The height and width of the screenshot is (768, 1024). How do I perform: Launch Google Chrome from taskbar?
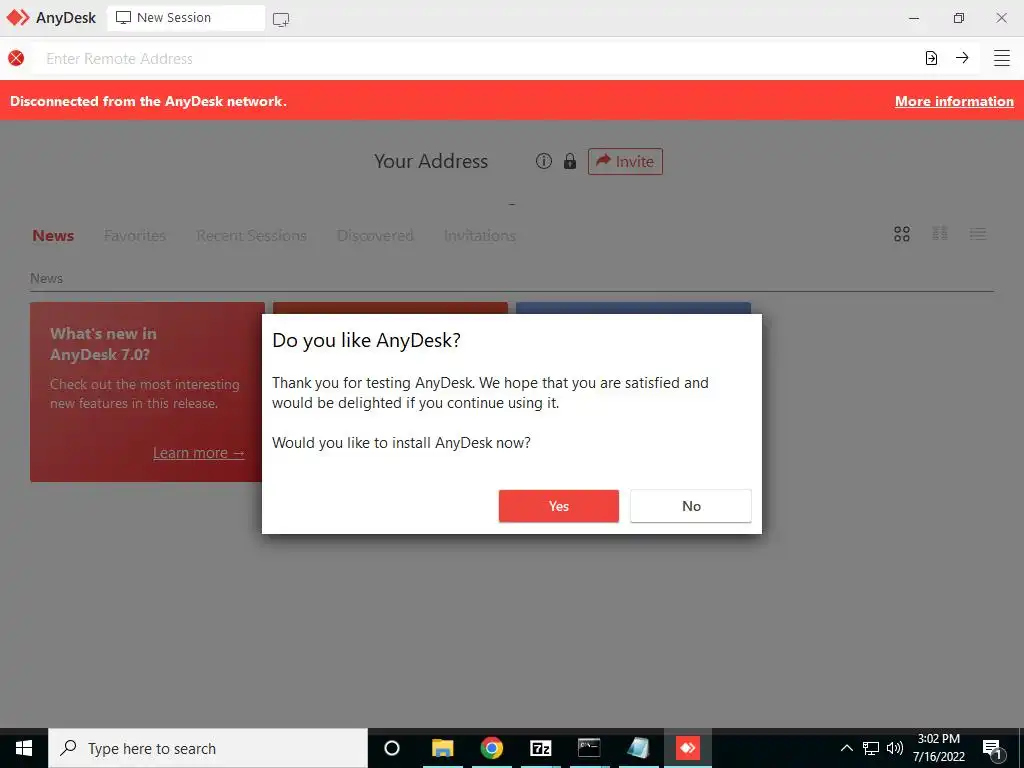pyautogui.click(x=491, y=748)
